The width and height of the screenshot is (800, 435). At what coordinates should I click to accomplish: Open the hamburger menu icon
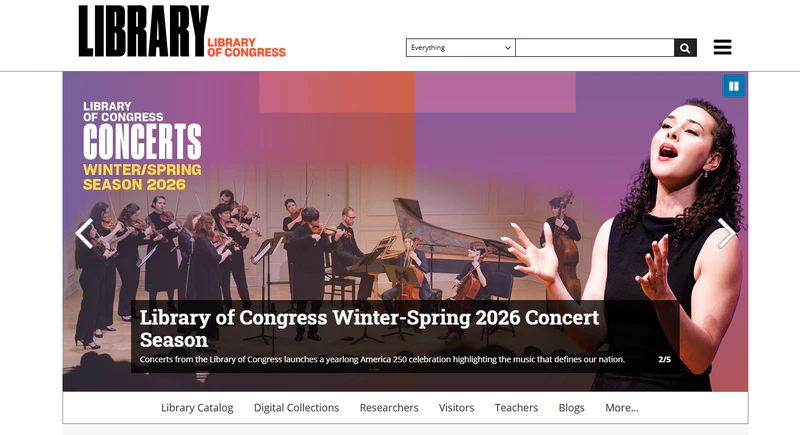(x=722, y=47)
